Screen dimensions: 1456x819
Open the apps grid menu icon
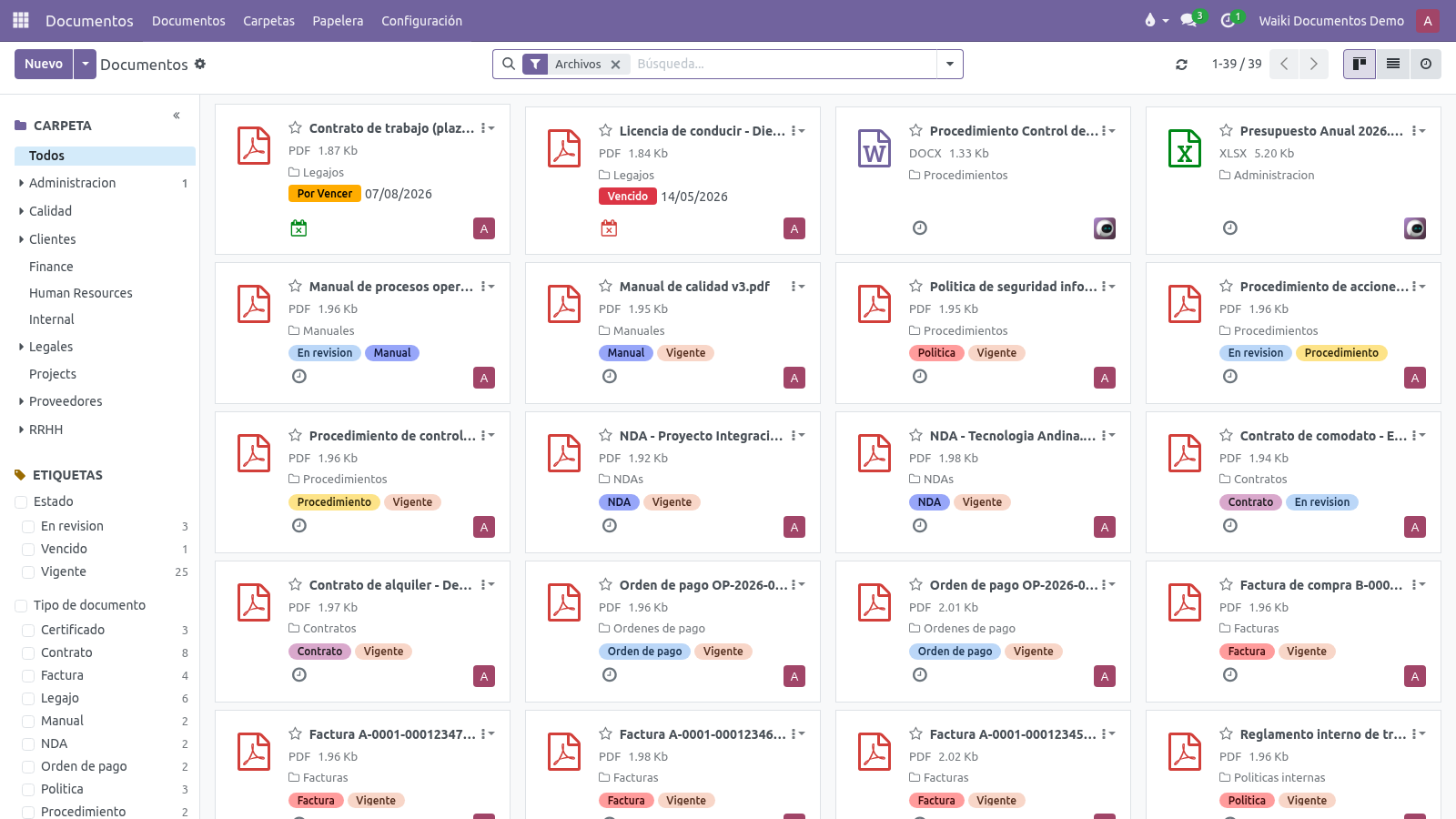(21, 20)
